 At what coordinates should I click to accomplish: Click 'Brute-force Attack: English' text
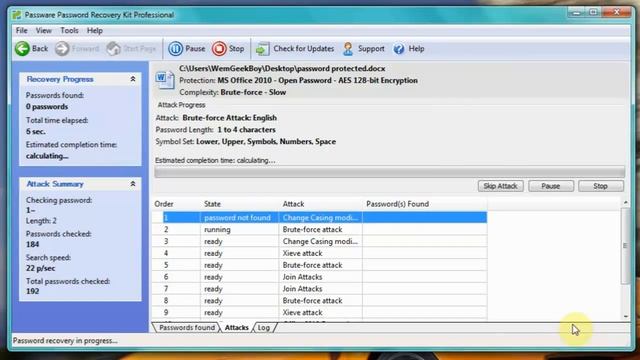tap(229, 118)
